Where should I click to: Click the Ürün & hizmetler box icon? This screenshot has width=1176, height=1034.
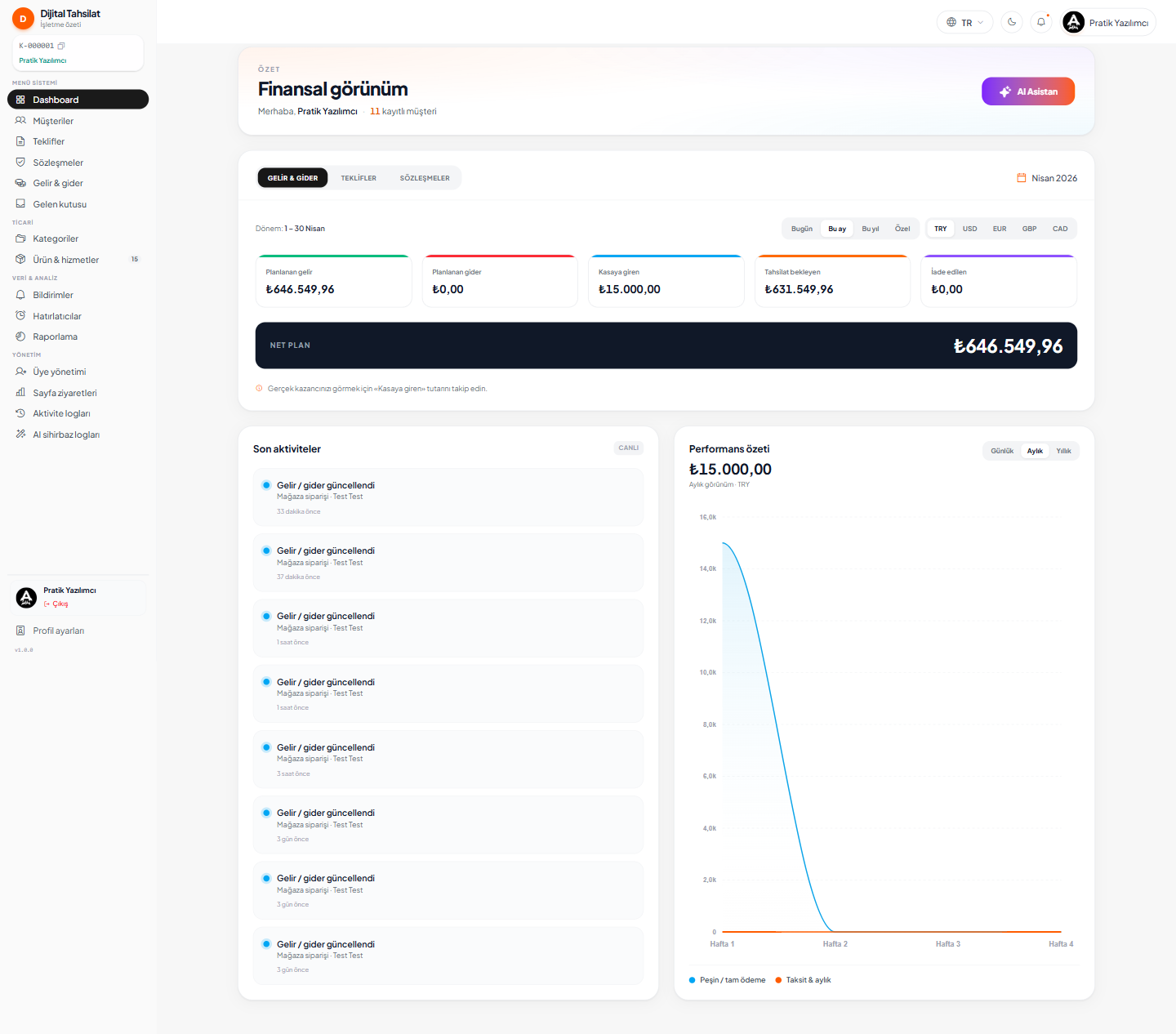(x=20, y=260)
